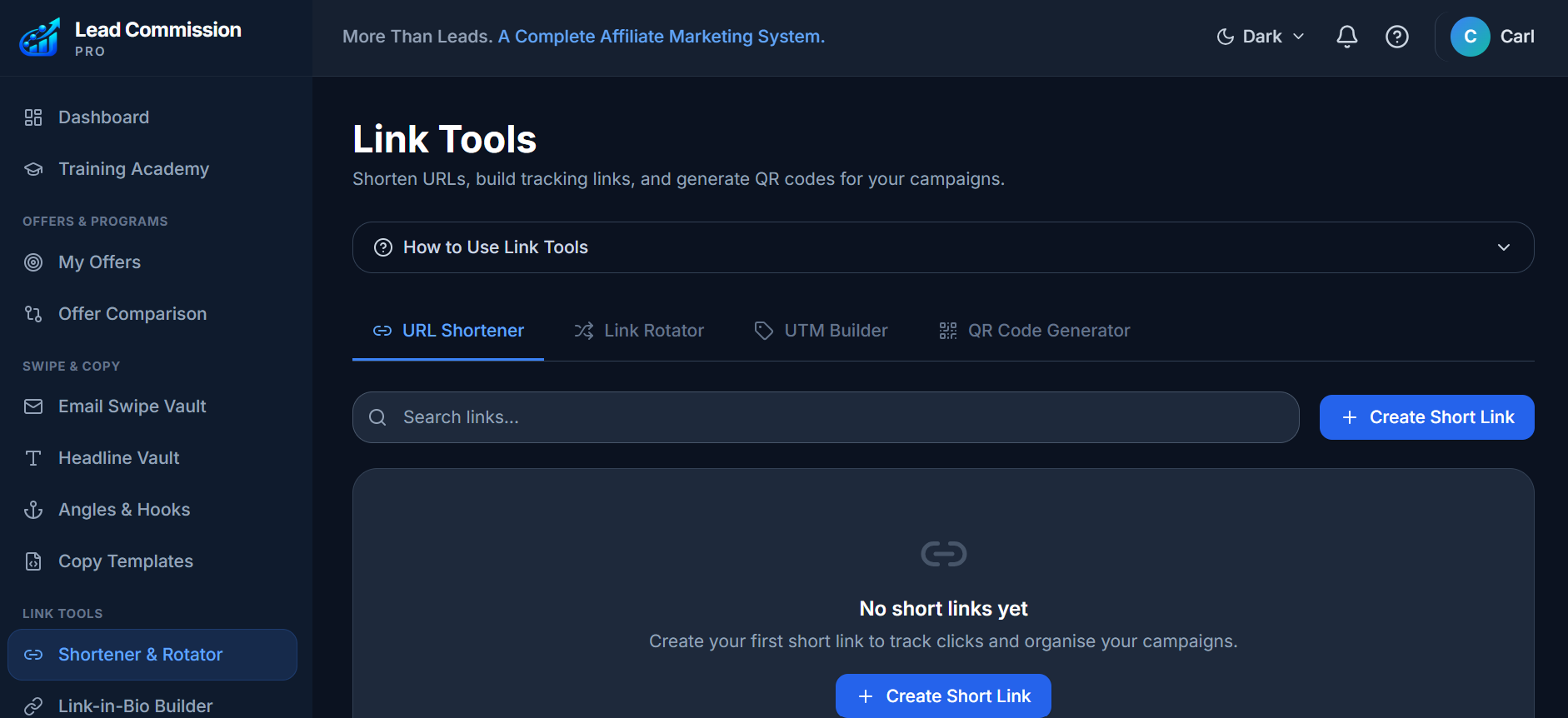Expand the How to Use Link Tools panel
The width and height of the screenshot is (1568, 718).
coord(943,247)
